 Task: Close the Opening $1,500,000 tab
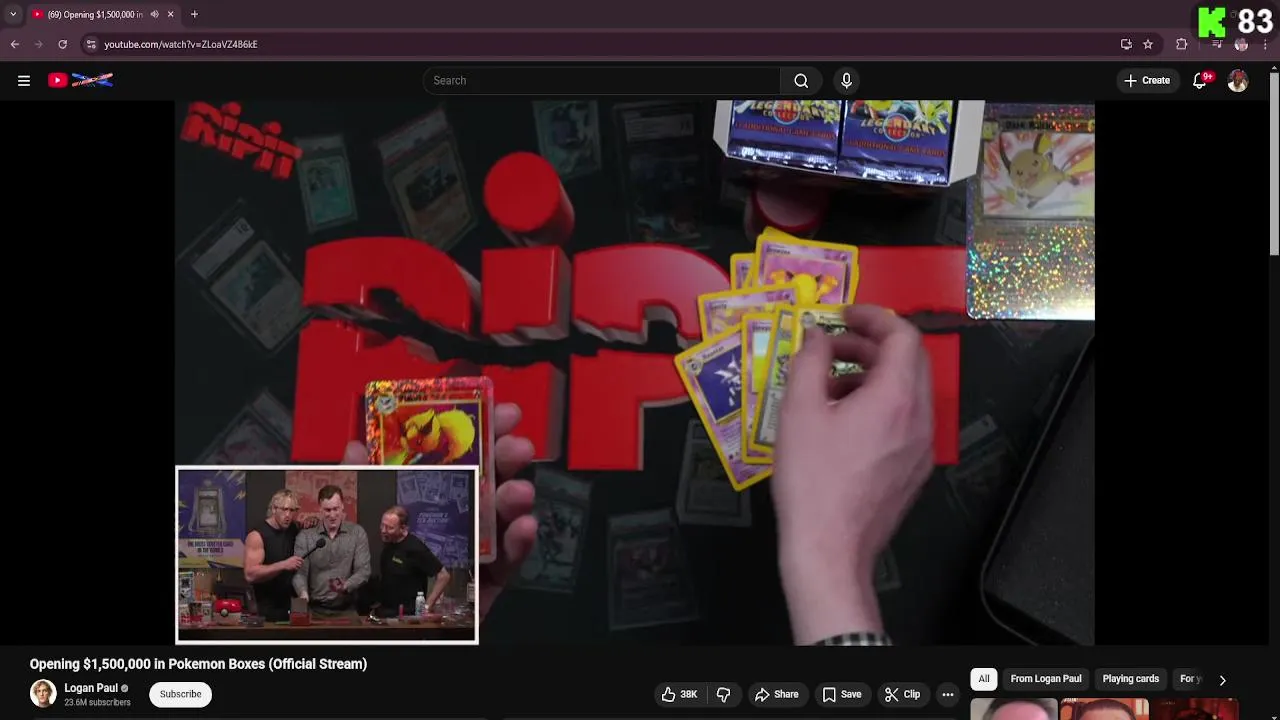pyautogui.click(x=170, y=14)
